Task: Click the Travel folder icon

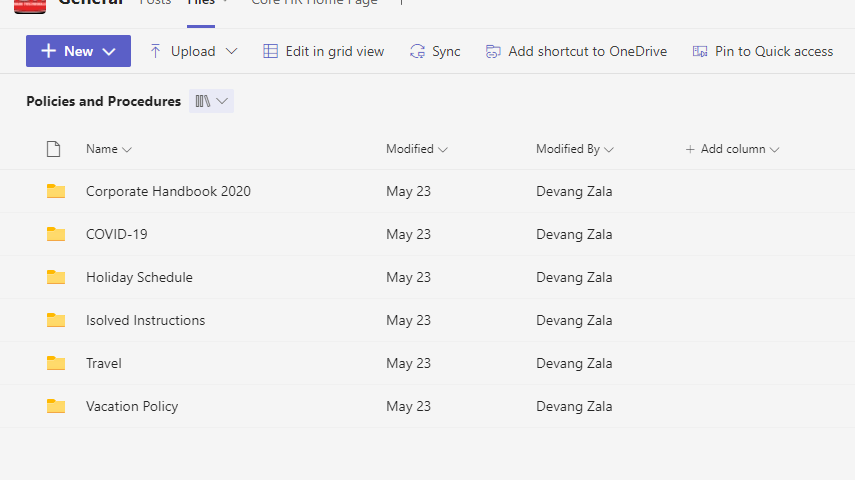Action: pyautogui.click(x=56, y=363)
